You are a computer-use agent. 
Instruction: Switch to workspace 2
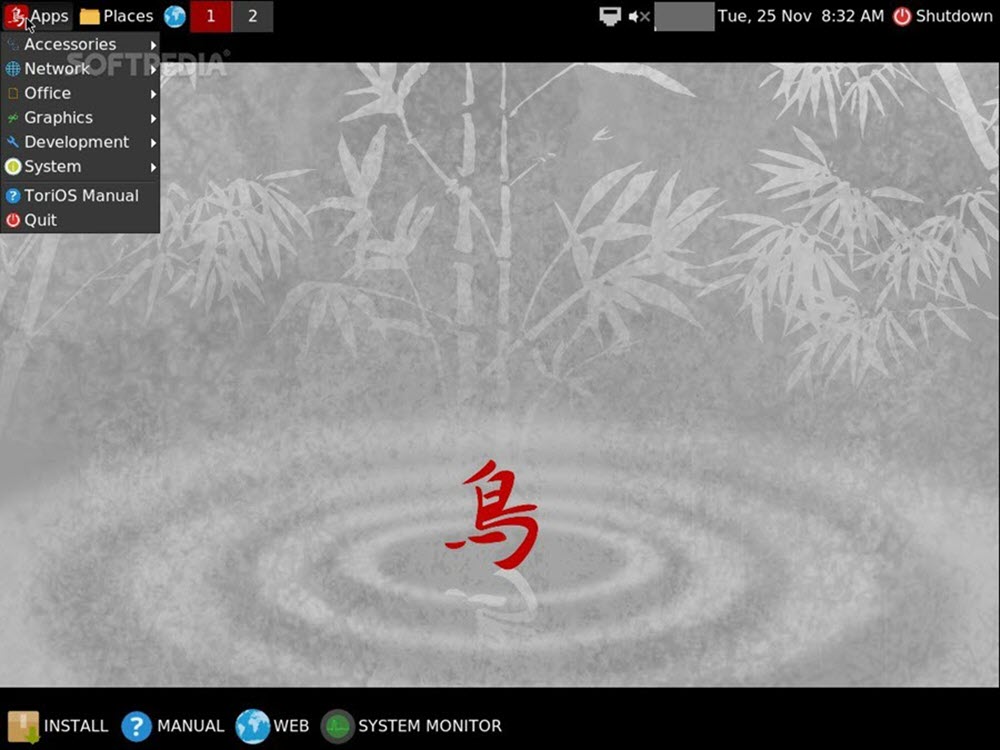(252, 16)
